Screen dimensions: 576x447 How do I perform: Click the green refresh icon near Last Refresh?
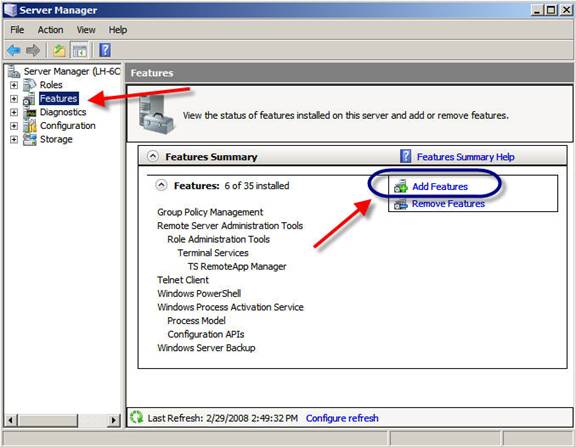(x=137, y=417)
